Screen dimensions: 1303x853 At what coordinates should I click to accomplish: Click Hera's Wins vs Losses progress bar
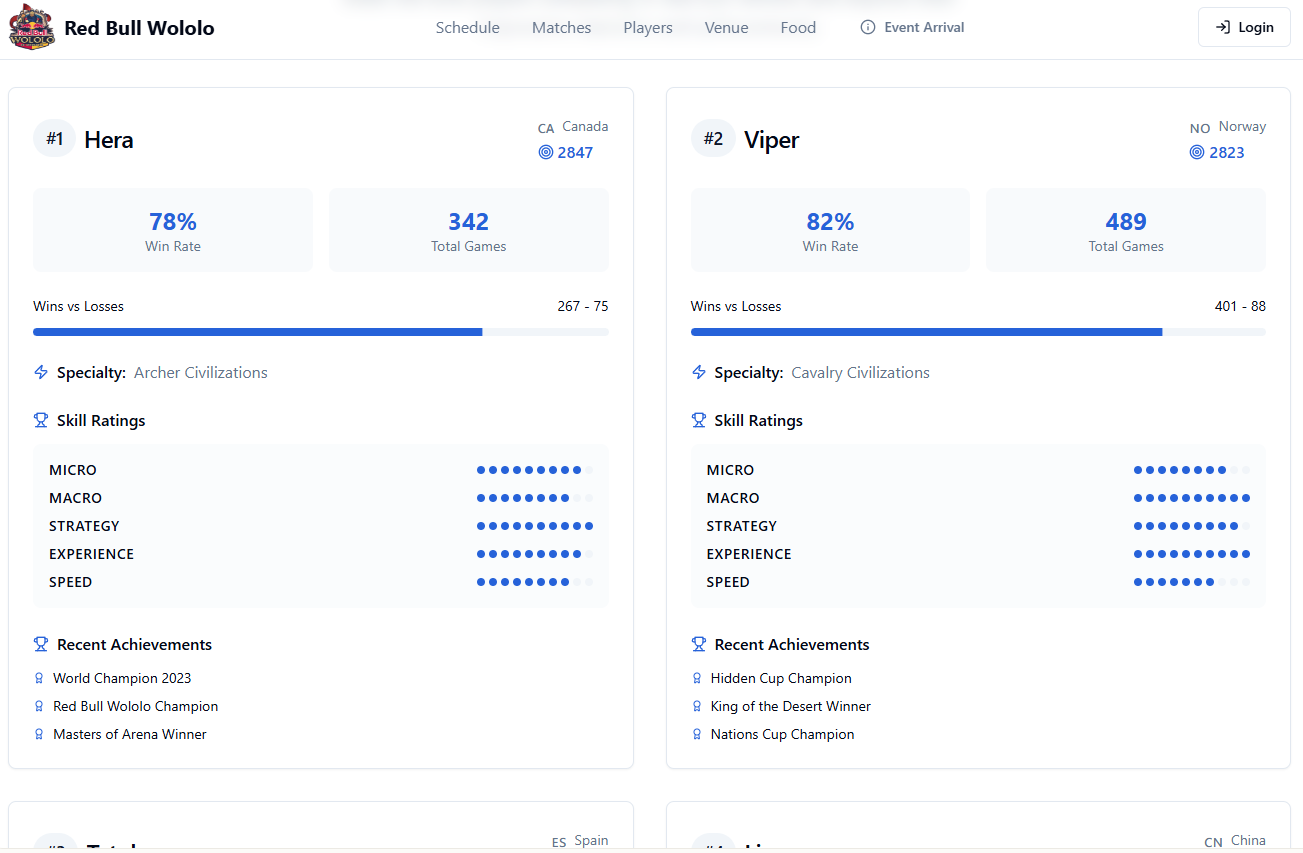point(320,332)
